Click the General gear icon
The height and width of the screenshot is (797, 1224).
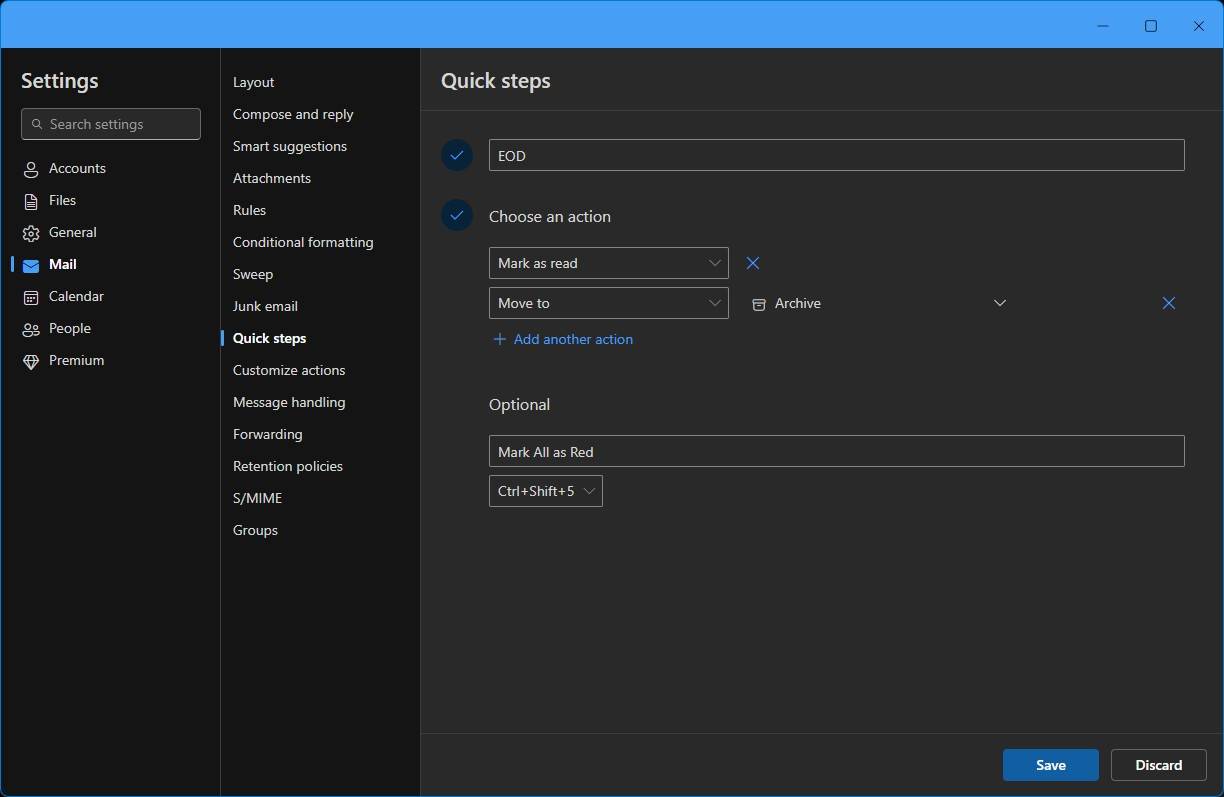click(31, 233)
